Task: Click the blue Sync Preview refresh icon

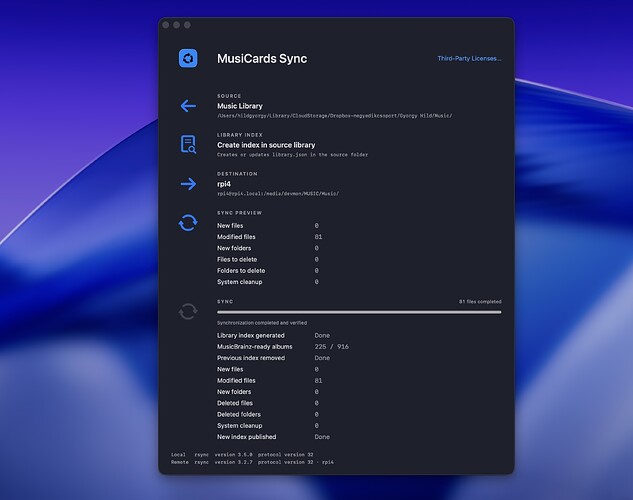Action: 188,223
